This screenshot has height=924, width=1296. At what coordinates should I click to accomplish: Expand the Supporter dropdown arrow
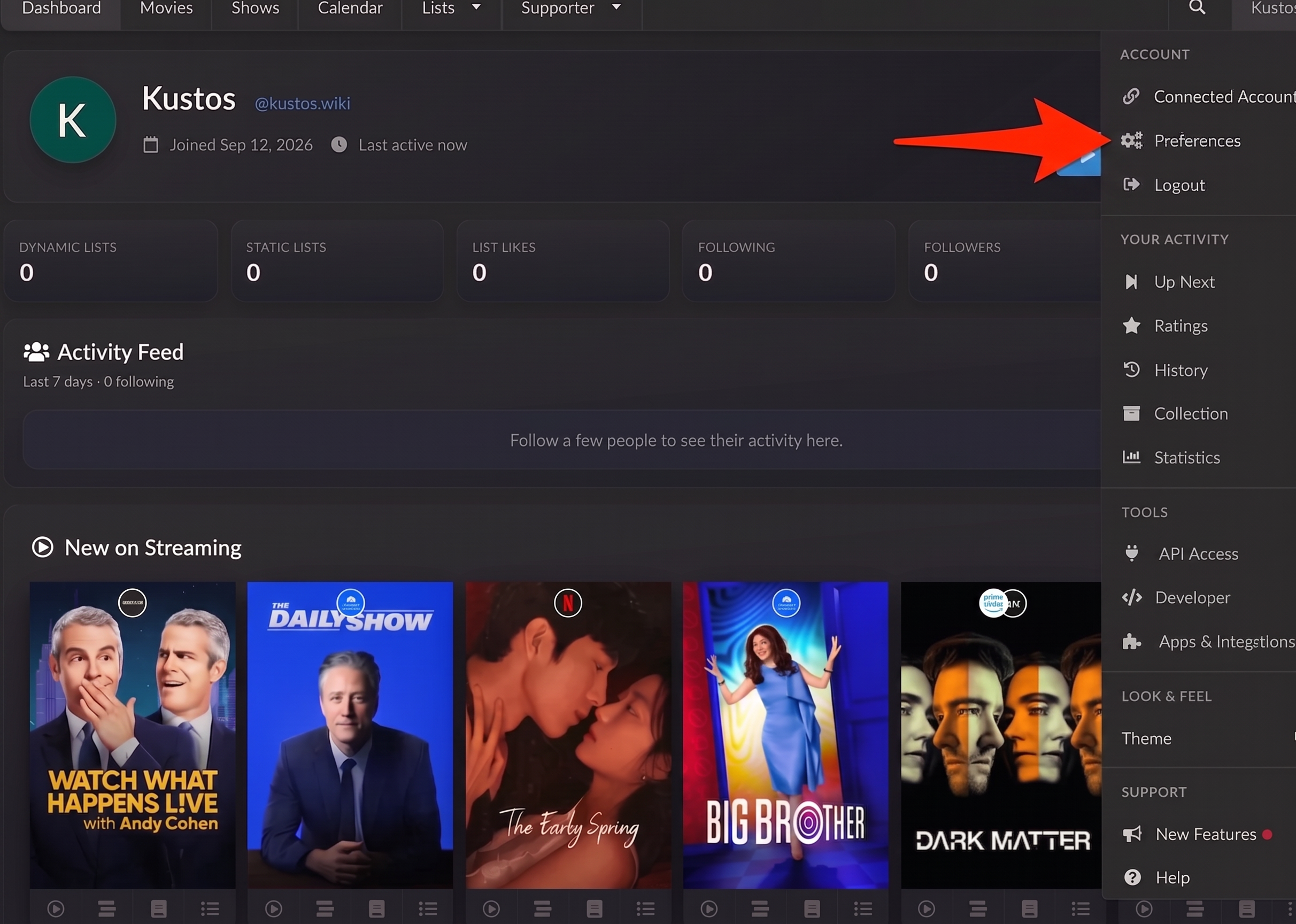(x=616, y=7)
